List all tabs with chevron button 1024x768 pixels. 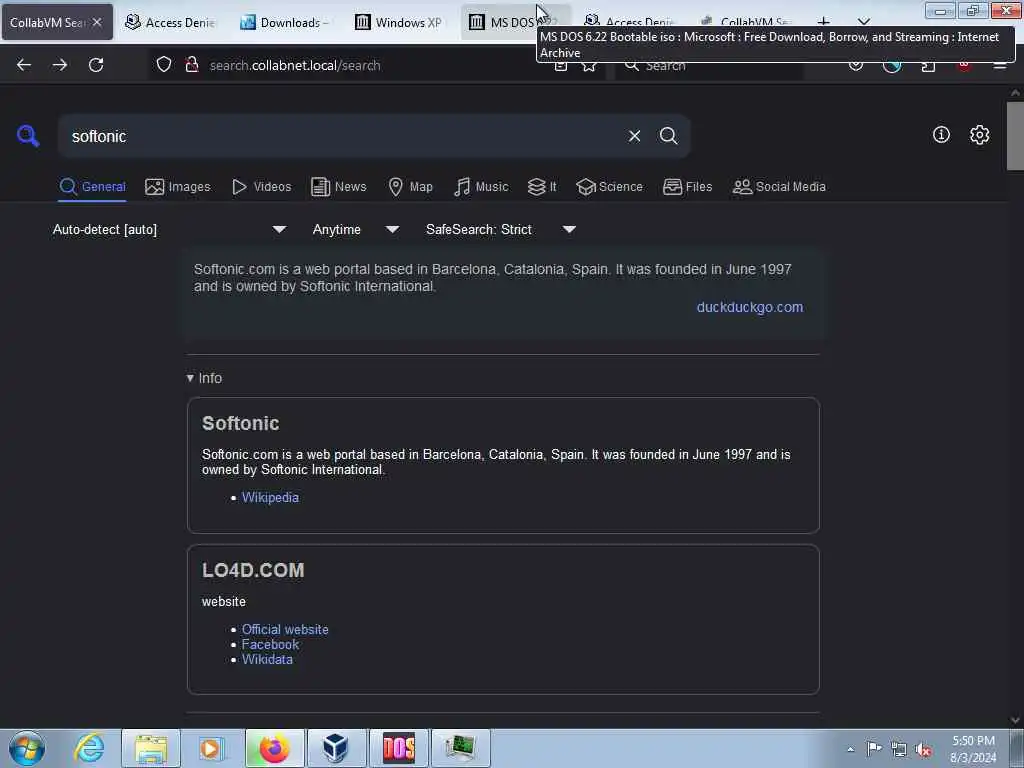point(863,22)
